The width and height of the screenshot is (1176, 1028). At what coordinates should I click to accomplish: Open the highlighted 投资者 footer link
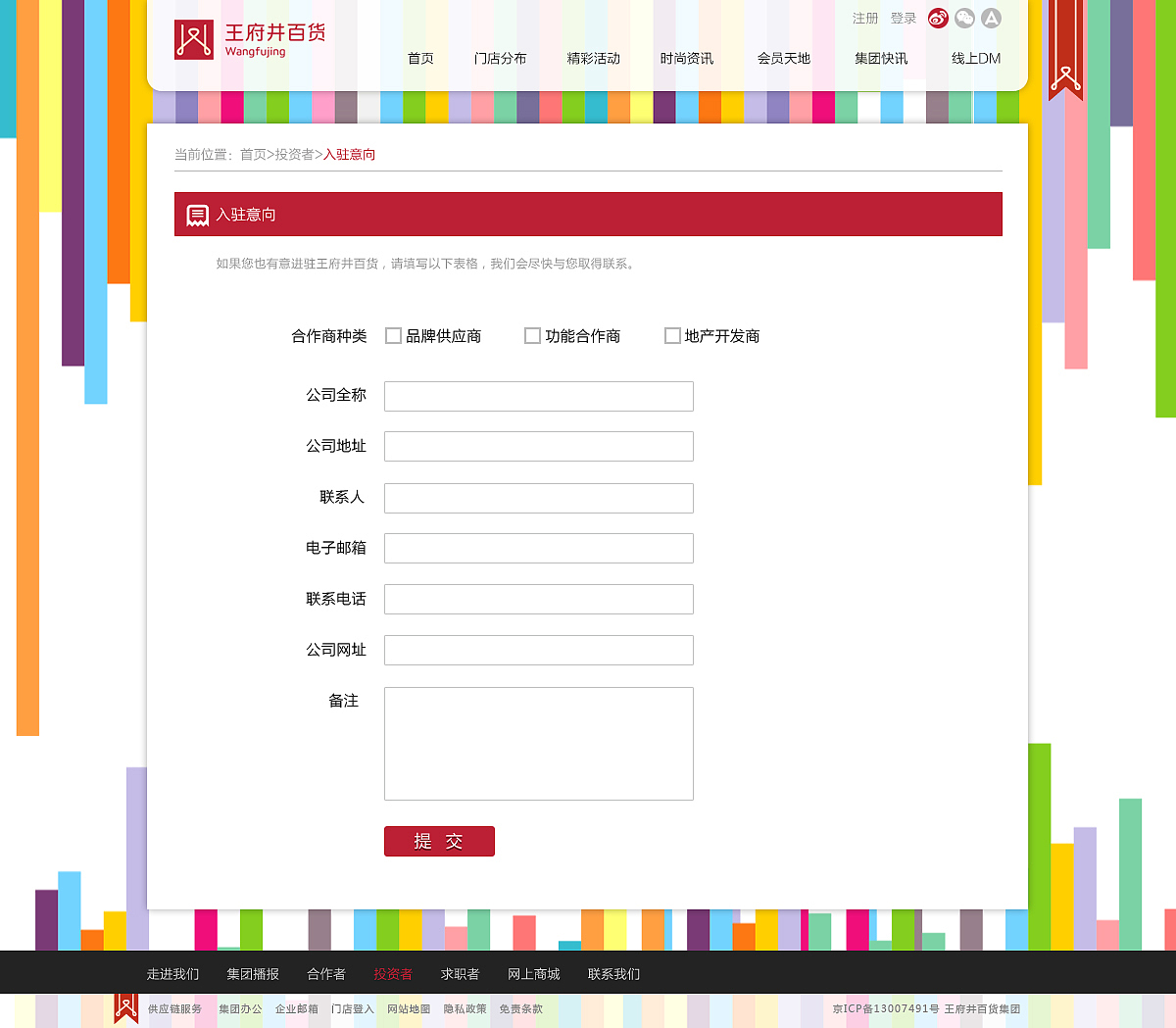(393, 974)
